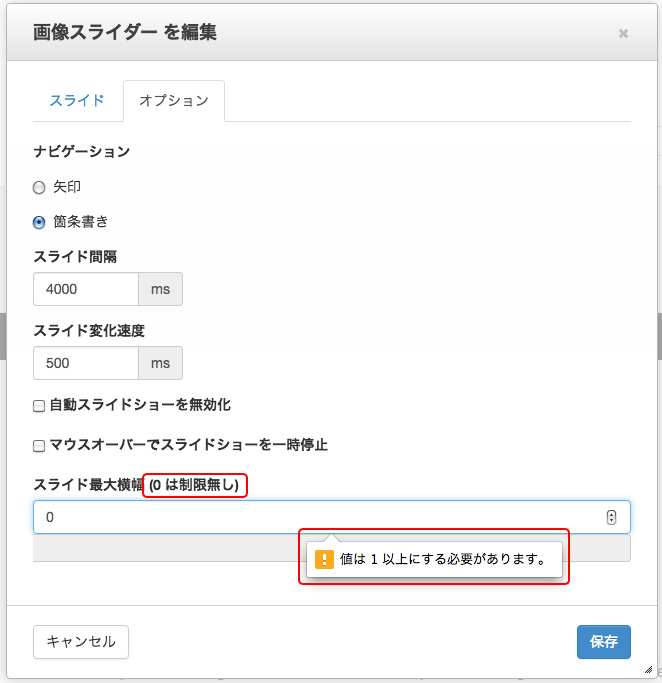Click the ナビゲーション section heading
662x683 pixels.
82,152
